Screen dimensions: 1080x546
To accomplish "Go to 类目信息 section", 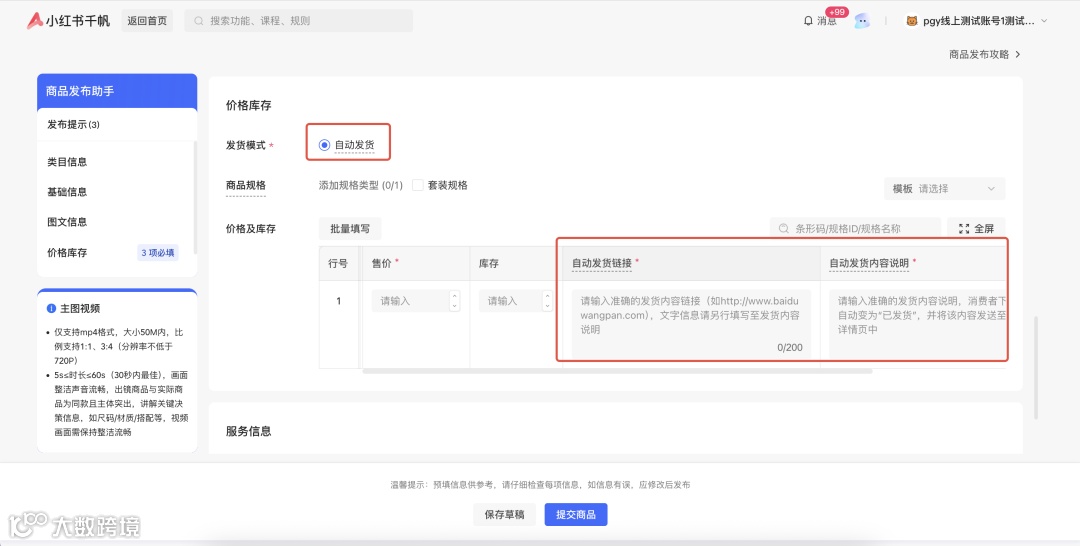I will point(67,162).
